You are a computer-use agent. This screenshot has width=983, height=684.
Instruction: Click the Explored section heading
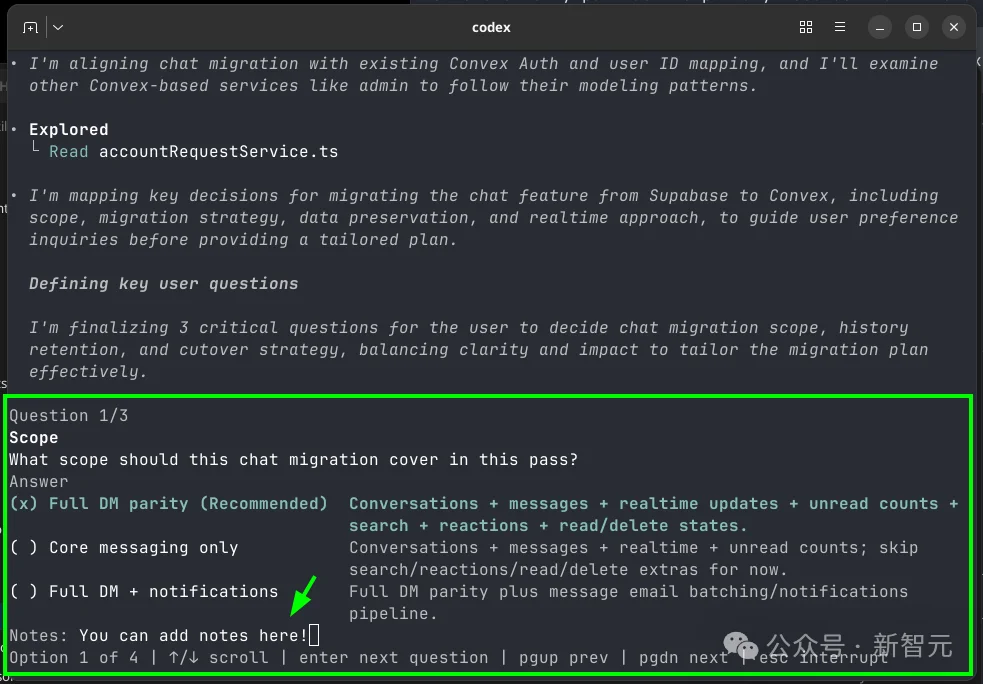[x=68, y=129]
